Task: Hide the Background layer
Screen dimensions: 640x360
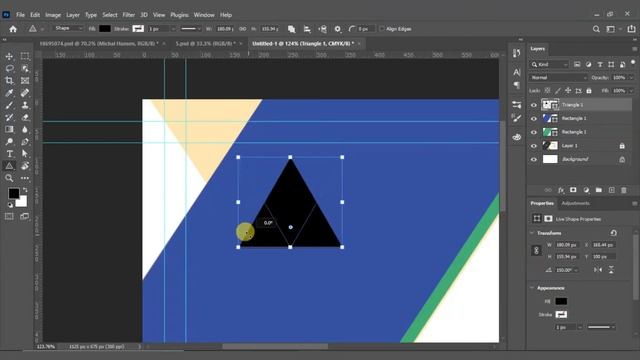Action: [x=534, y=160]
